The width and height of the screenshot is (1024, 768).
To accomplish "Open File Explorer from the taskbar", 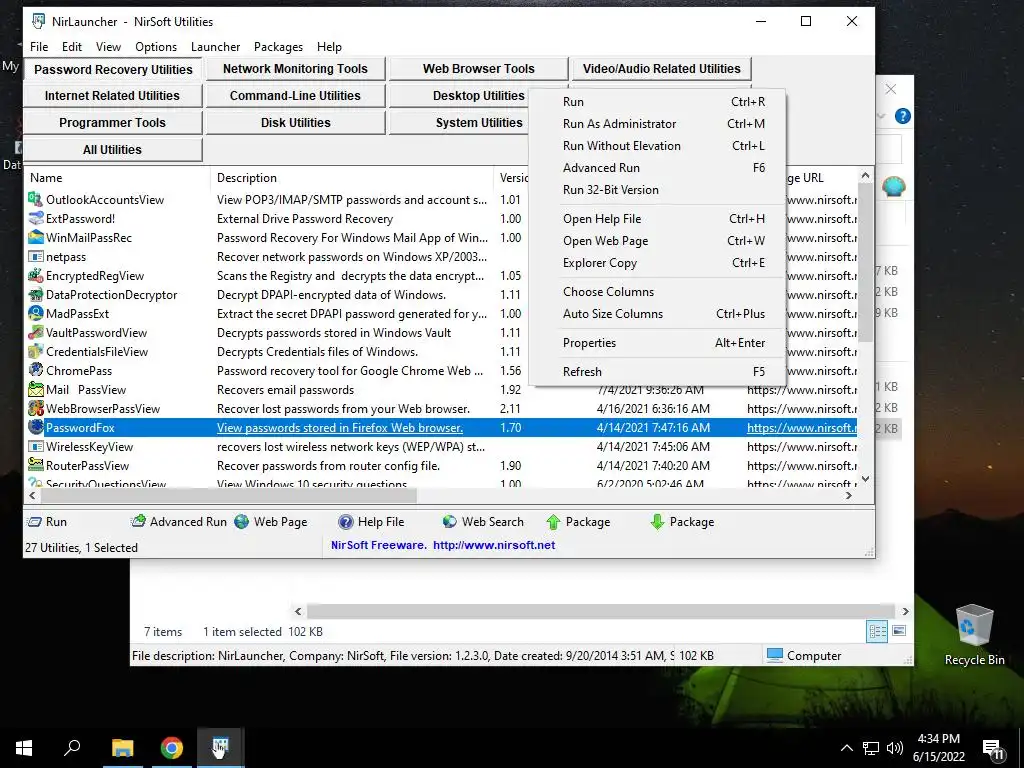I will click(x=122, y=747).
